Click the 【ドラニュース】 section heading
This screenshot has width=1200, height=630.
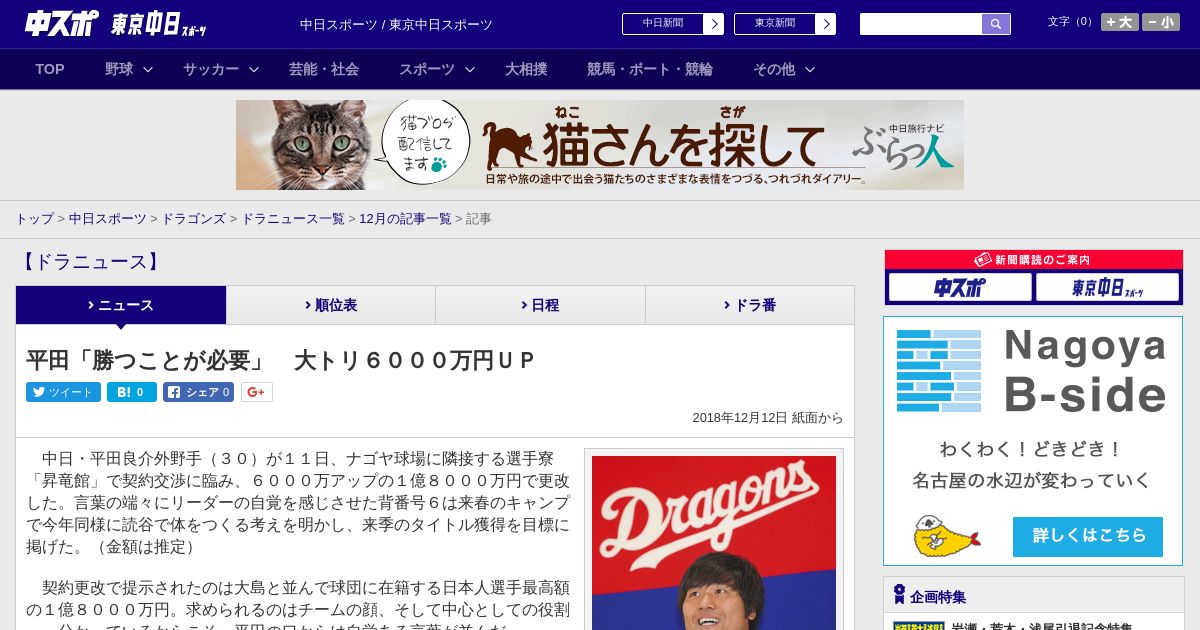pos(89,262)
